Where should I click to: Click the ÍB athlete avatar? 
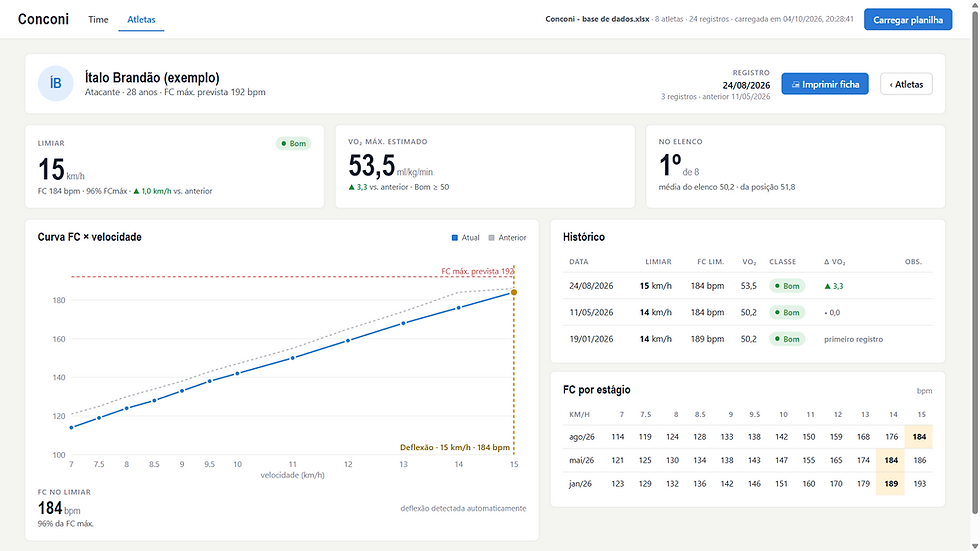pyautogui.click(x=56, y=83)
